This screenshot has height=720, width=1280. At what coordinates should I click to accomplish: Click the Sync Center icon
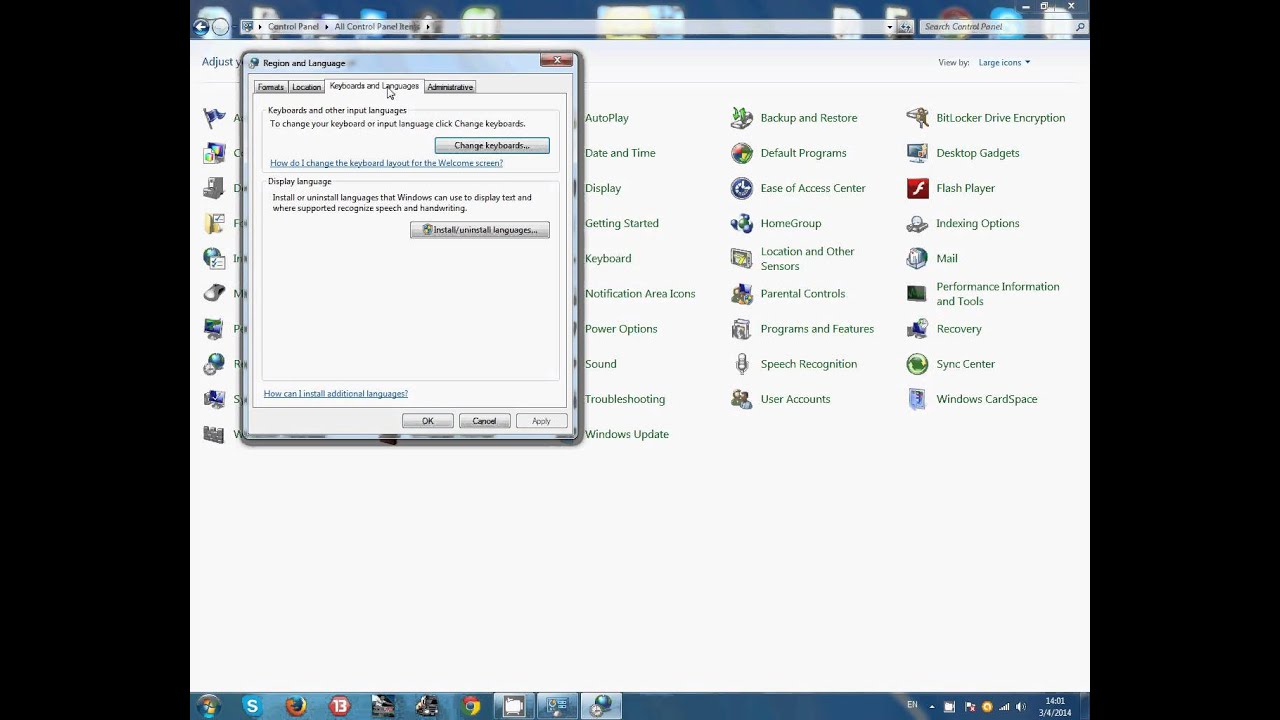click(917, 364)
